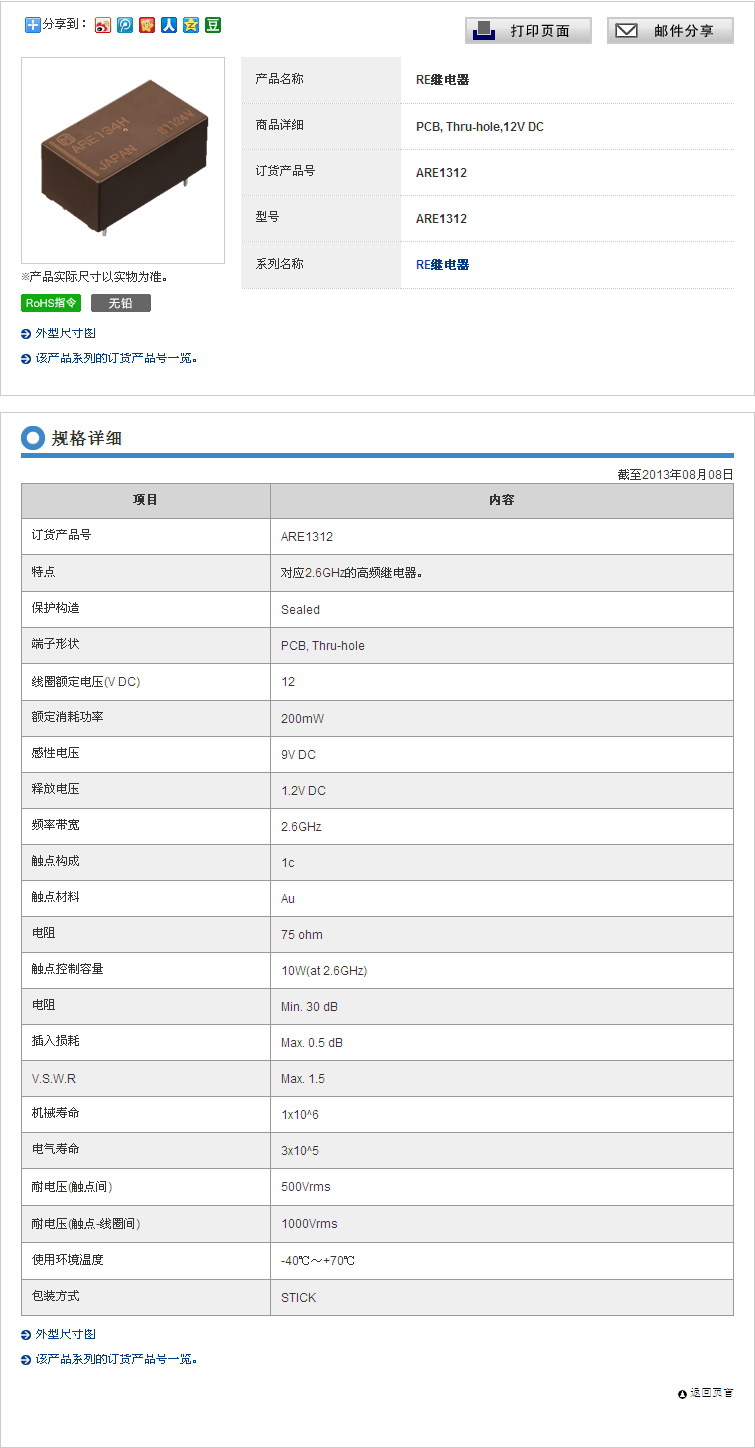This screenshot has height=1448, width=755.
Task: Click the 规格详细 section heading
Action: click(86, 438)
